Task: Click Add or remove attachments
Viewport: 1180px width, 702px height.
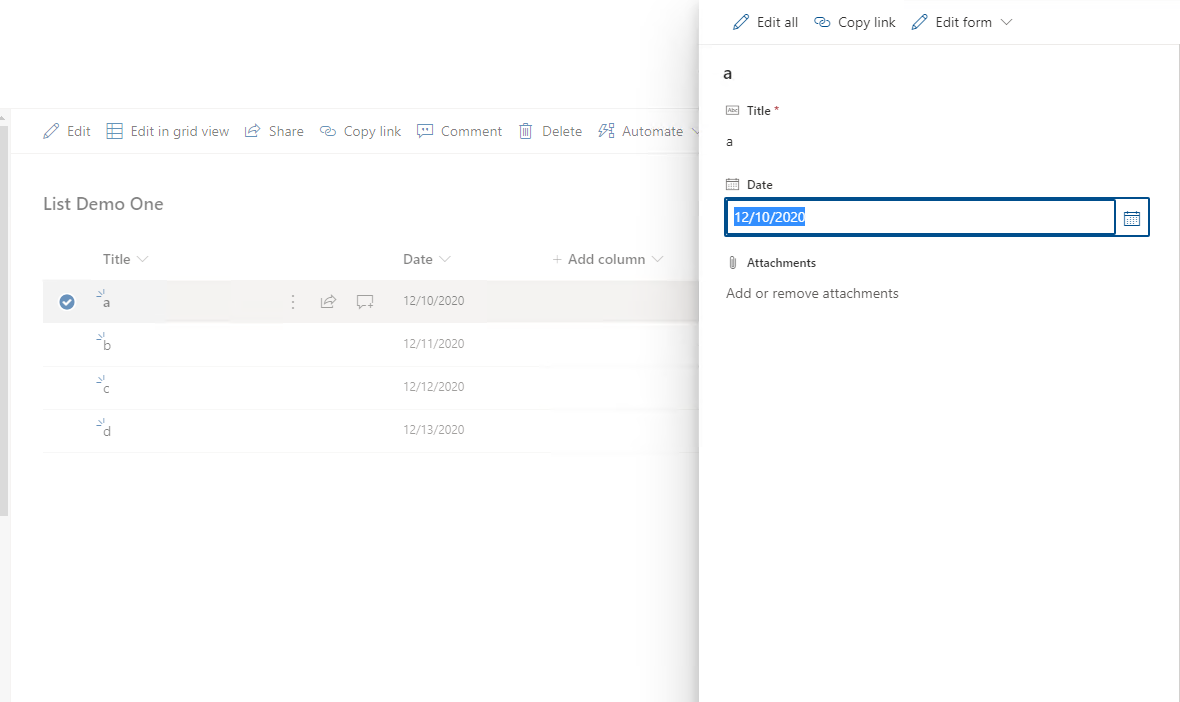Action: pos(812,293)
